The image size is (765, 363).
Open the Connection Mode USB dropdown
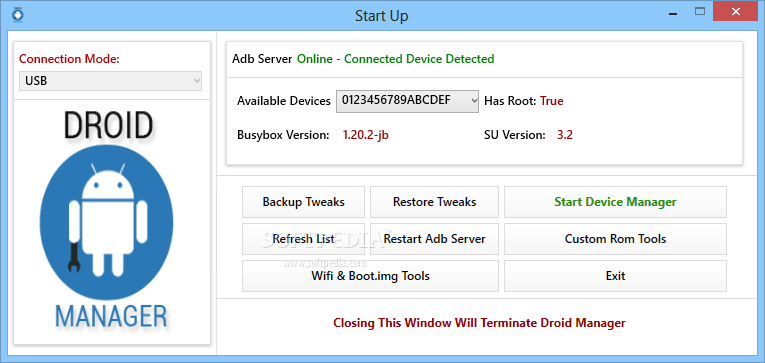(110, 81)
